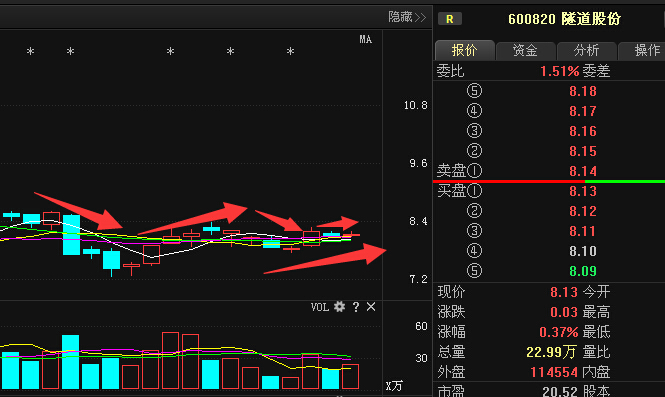Screen dimensions: 665x397
Task: Open the 操作 tab
Action: [x=642, y=50]
